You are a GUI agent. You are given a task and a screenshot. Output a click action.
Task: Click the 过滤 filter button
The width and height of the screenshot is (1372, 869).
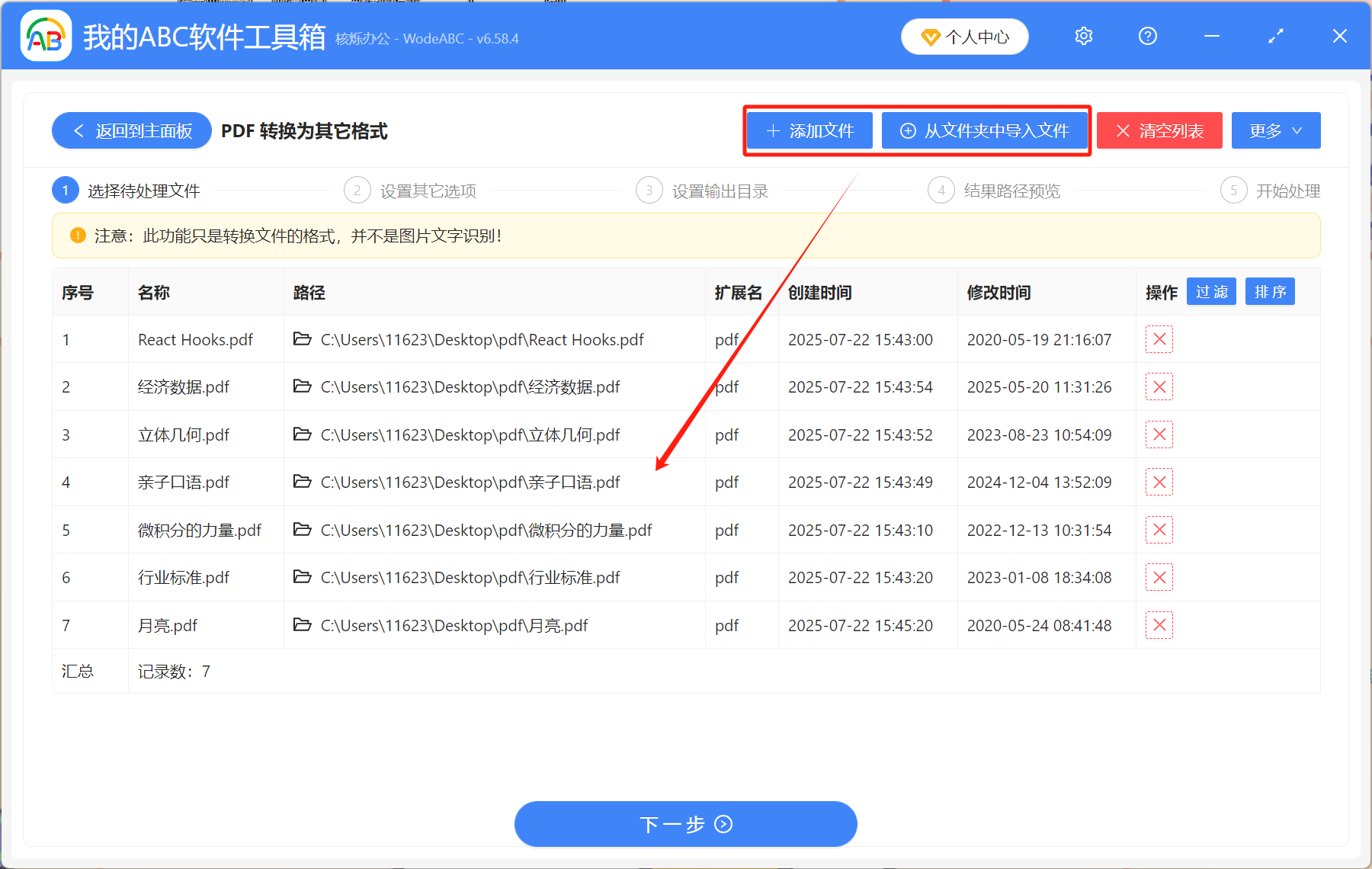coord(1212,291)
